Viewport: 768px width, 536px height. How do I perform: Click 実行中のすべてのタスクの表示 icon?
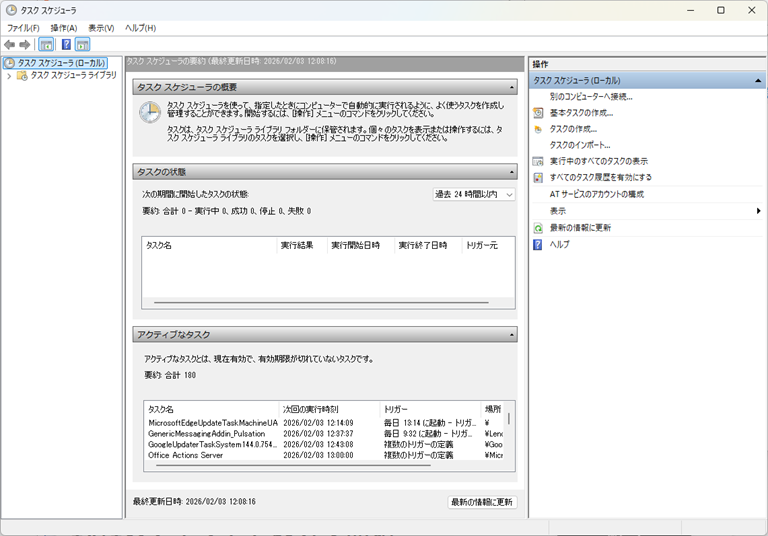coord(538,161)
